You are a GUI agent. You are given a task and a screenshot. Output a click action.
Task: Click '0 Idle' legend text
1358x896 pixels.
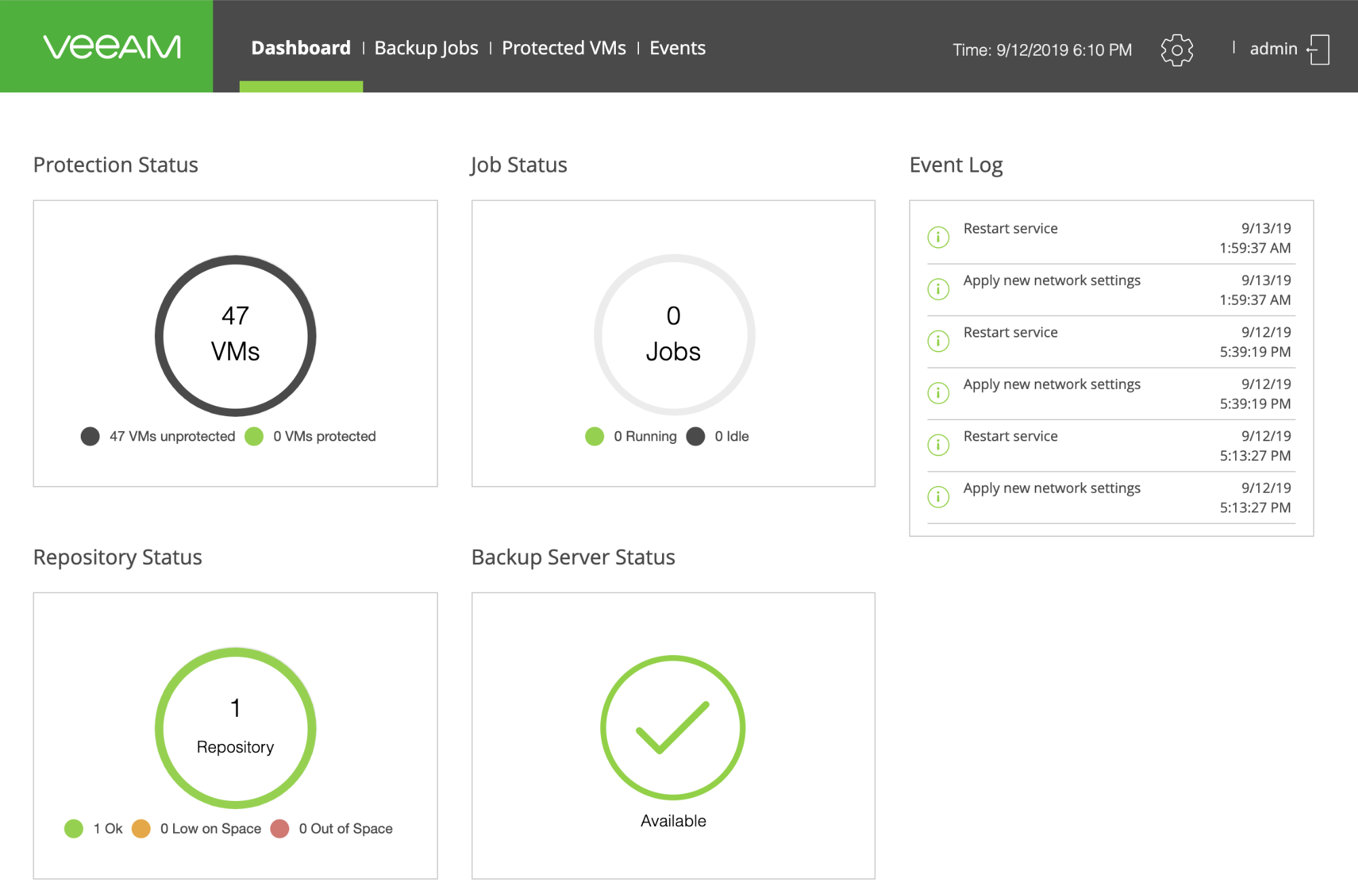pyautogui.click(x=731, y=436)
